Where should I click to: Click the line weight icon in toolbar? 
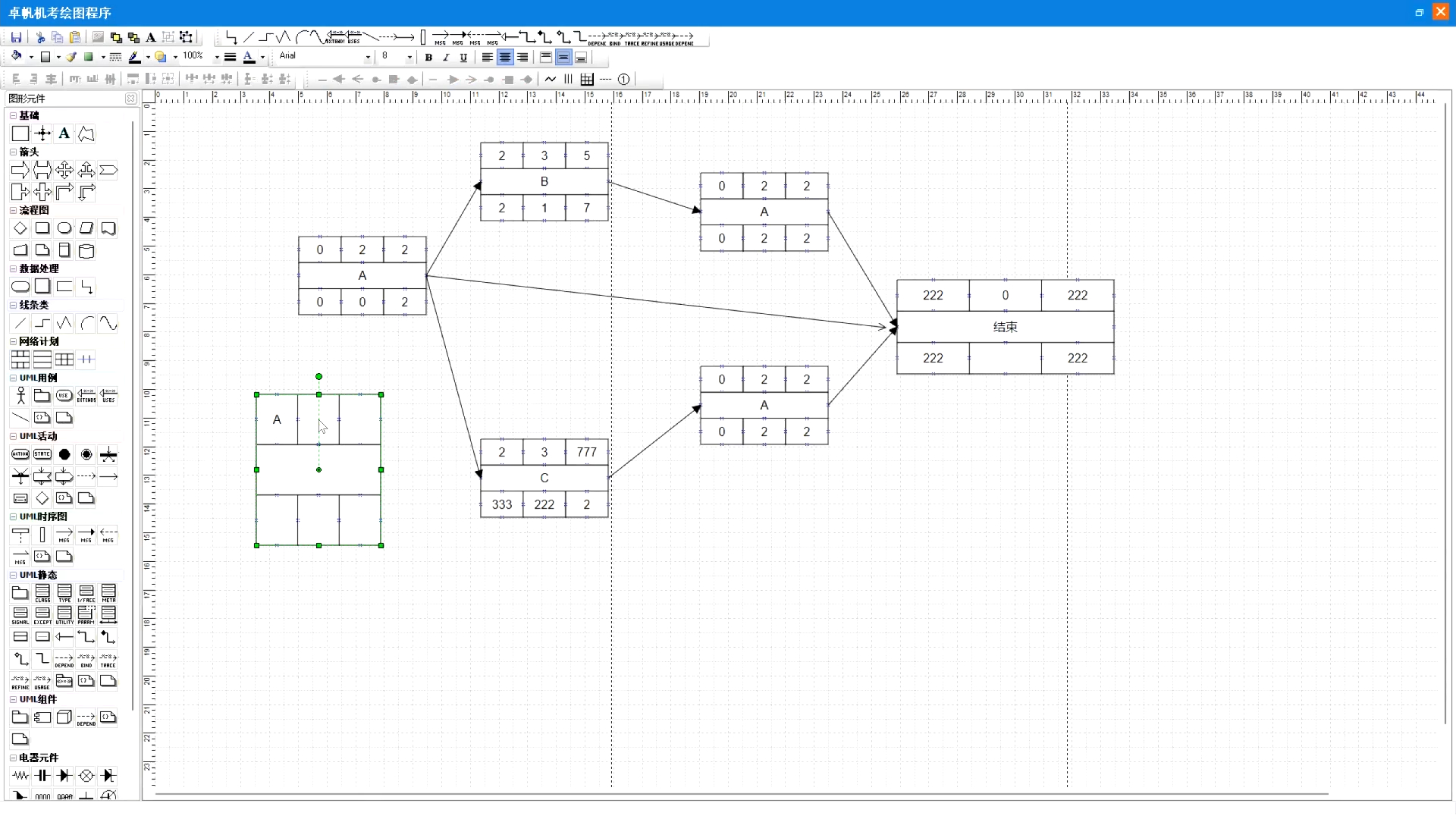(x=230, y=57)
